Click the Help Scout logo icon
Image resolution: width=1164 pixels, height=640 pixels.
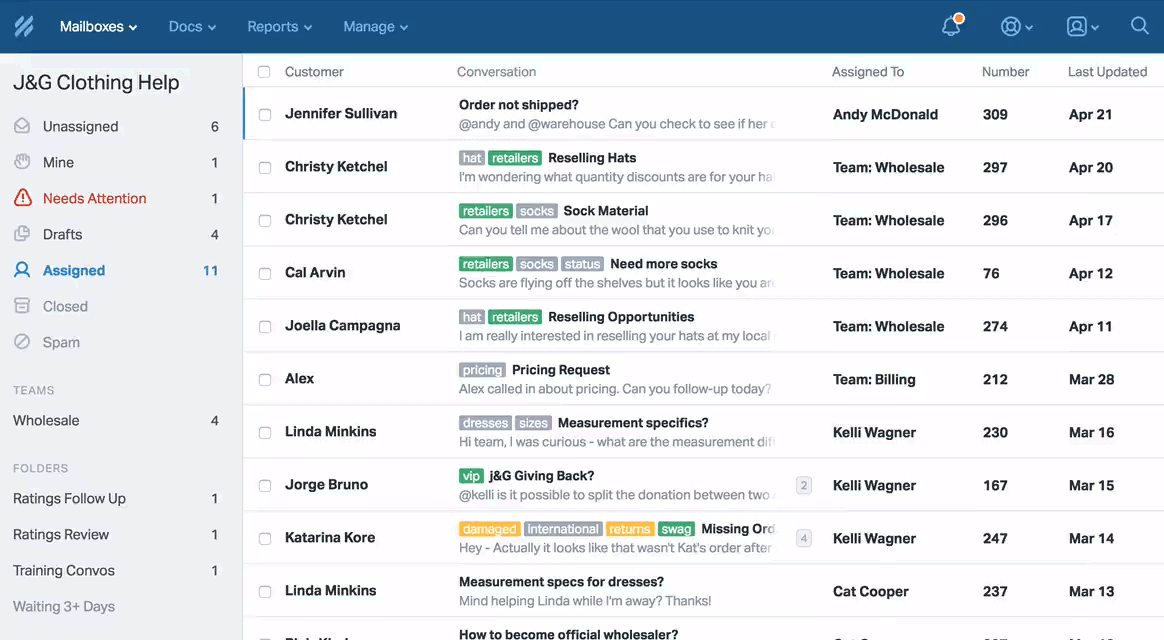click(x=24, y=27)
